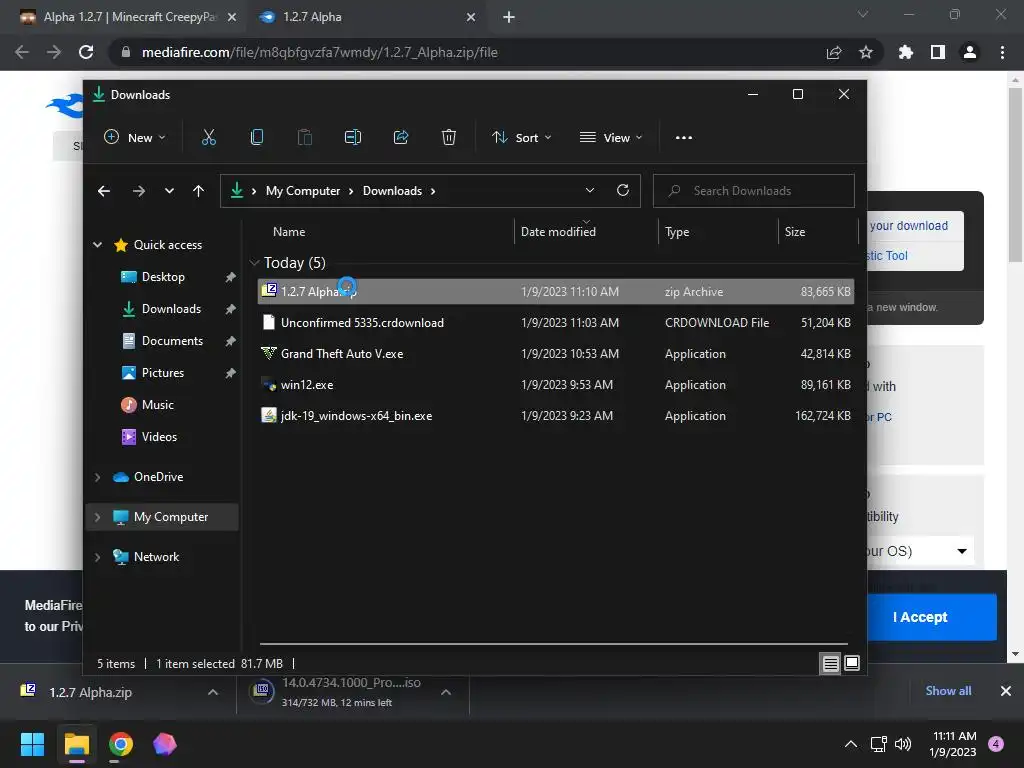Collapse the Quick access tree
This screenshot has height=768, width=1024.
coord(97,245)
